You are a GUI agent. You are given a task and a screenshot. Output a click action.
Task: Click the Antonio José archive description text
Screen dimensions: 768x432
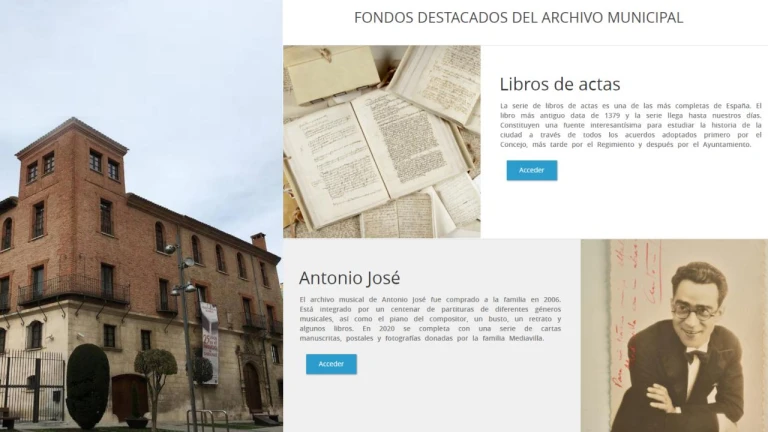(x=430, y=319)
